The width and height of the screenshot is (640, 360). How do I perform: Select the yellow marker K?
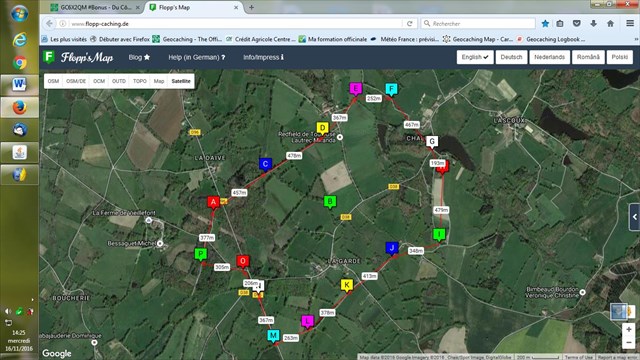coord(347,285)
